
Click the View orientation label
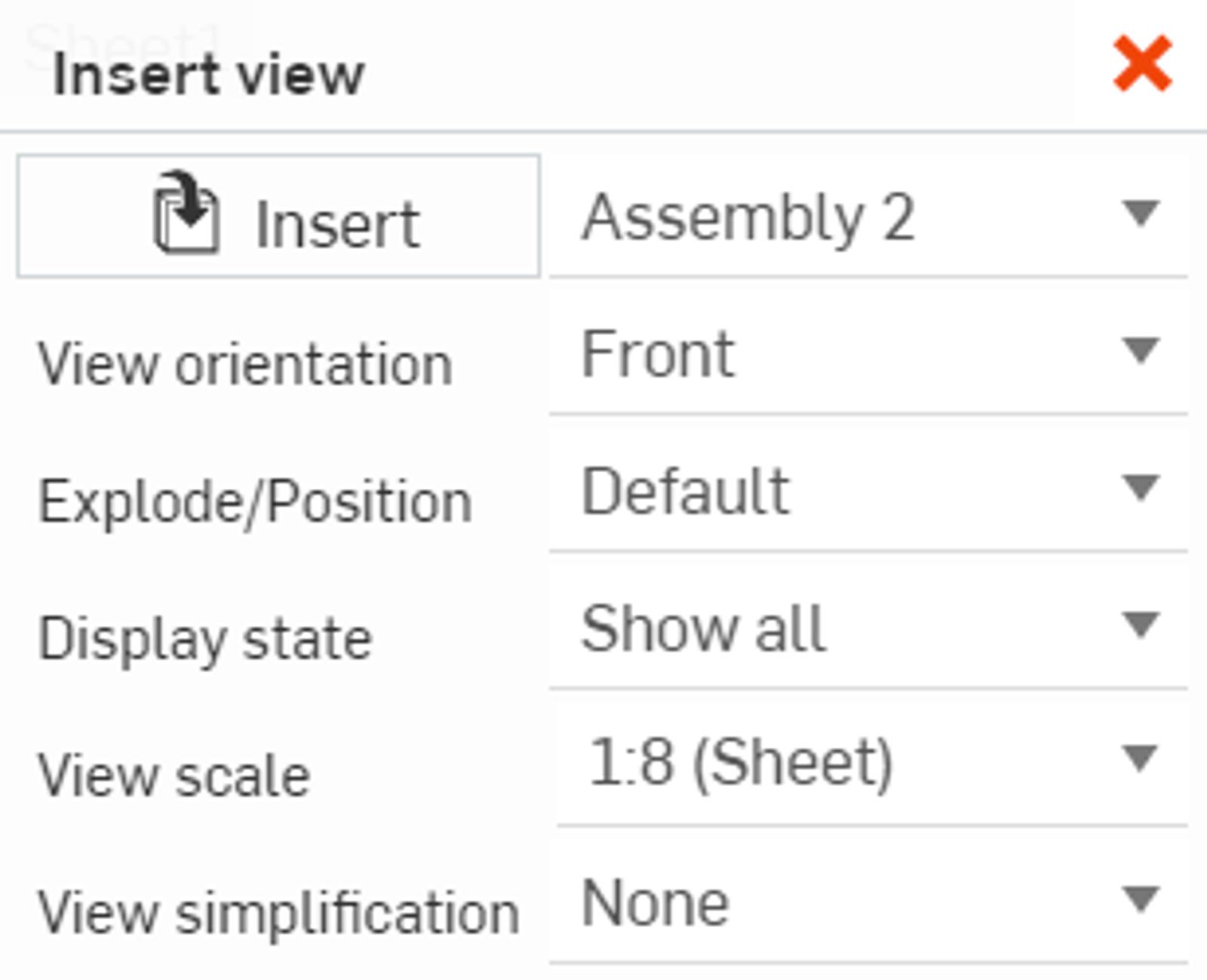245,364
